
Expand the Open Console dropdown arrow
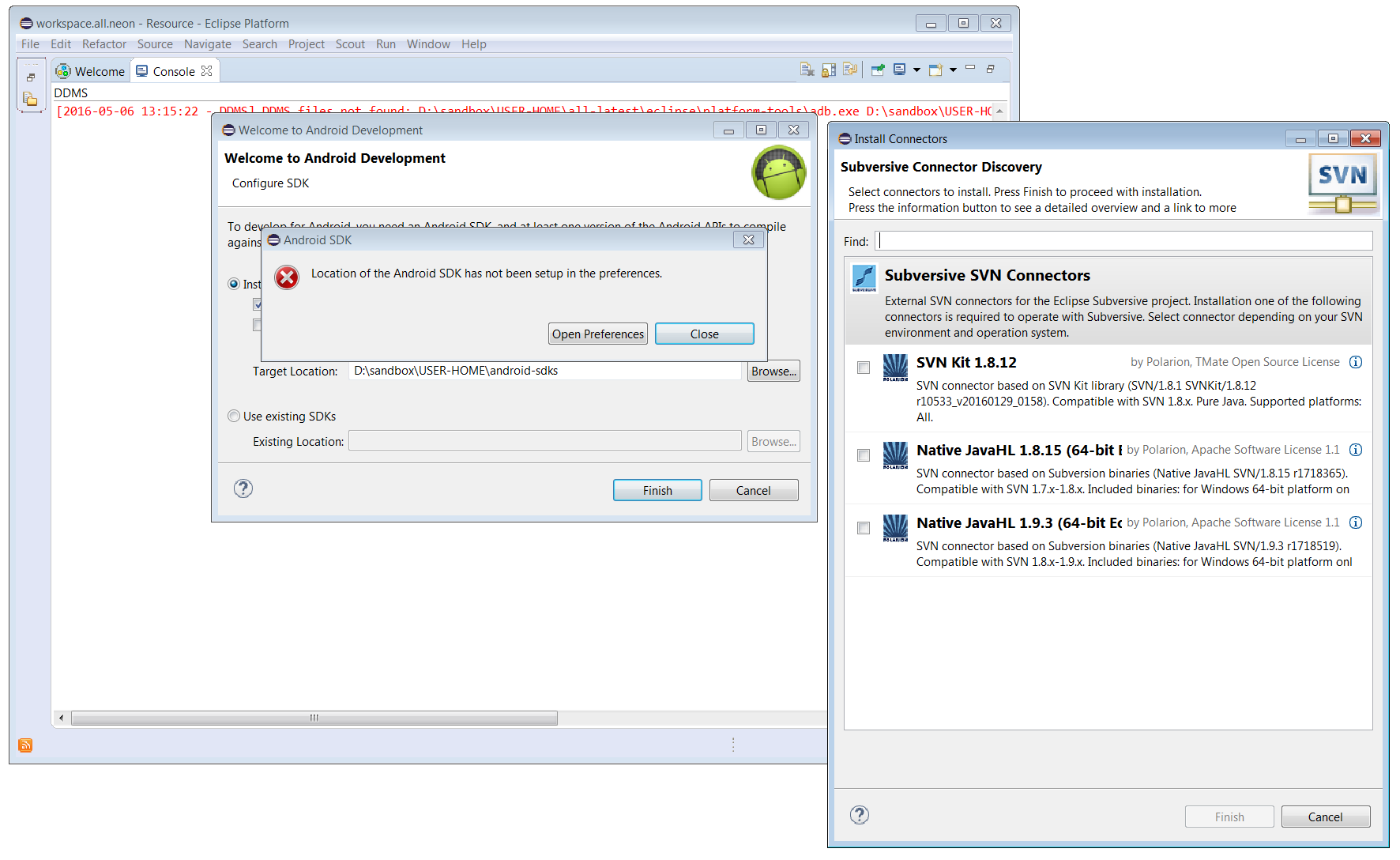tap(953, 70)
